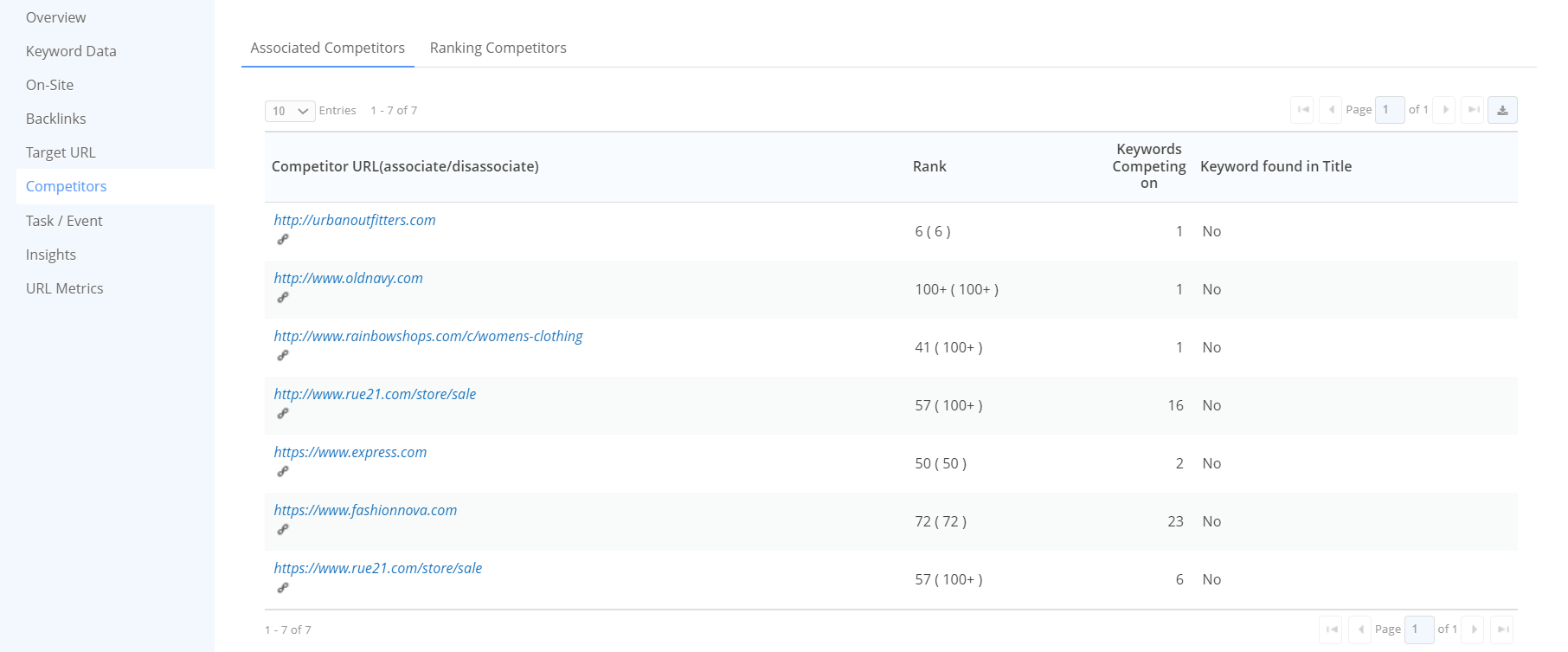Open the https://www.fashionnova.com link

click(365, 510)
